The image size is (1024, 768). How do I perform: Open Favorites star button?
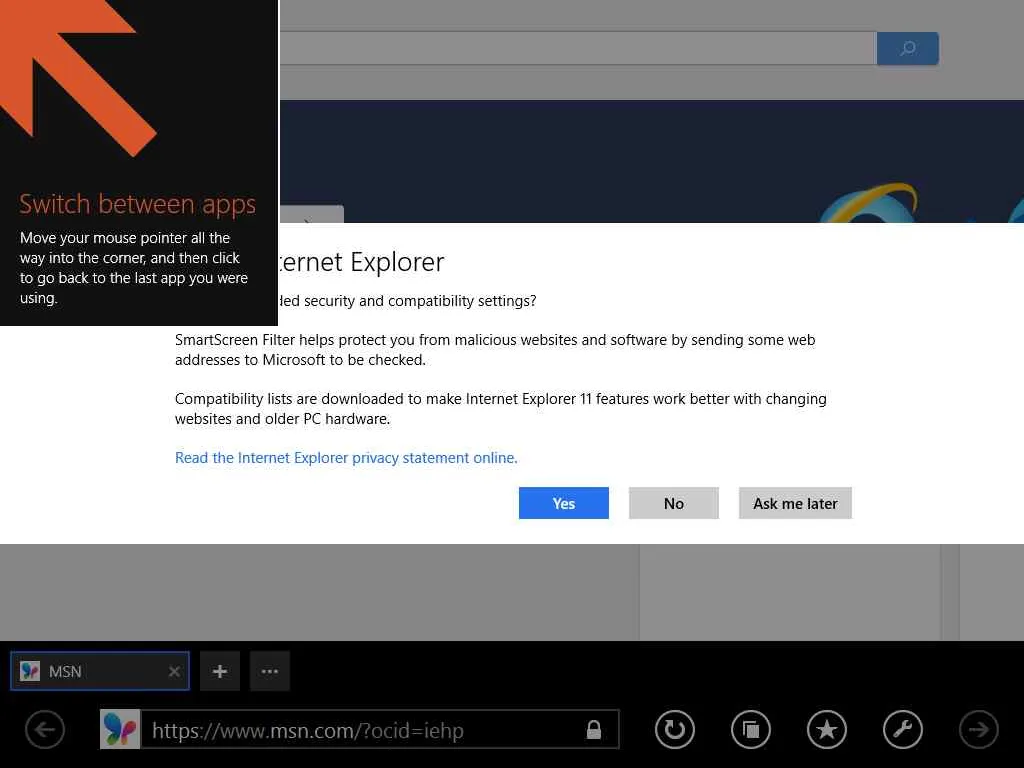tap(827, 729)
